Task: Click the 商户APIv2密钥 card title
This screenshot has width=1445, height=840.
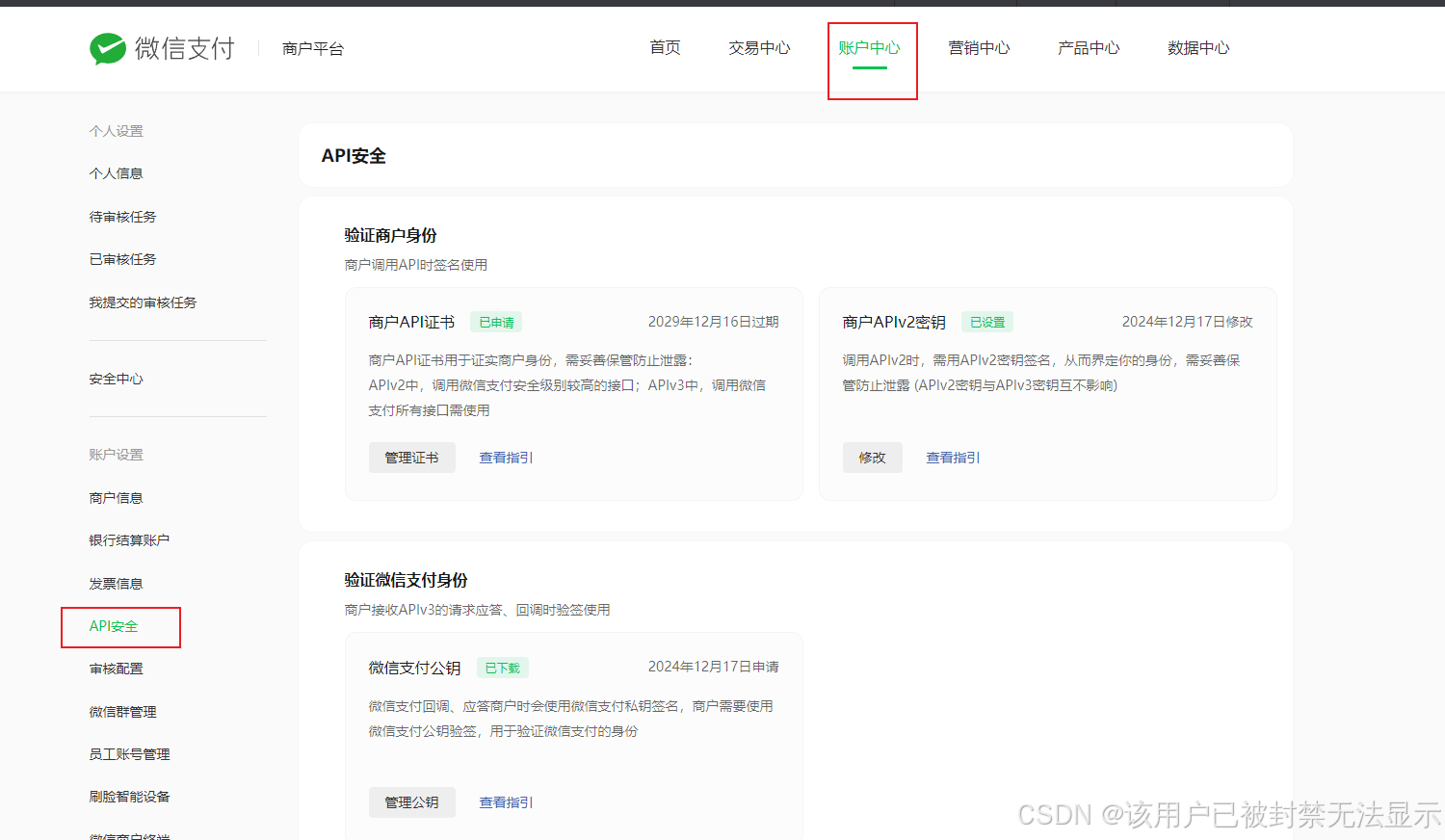Action: click(894, 323)
